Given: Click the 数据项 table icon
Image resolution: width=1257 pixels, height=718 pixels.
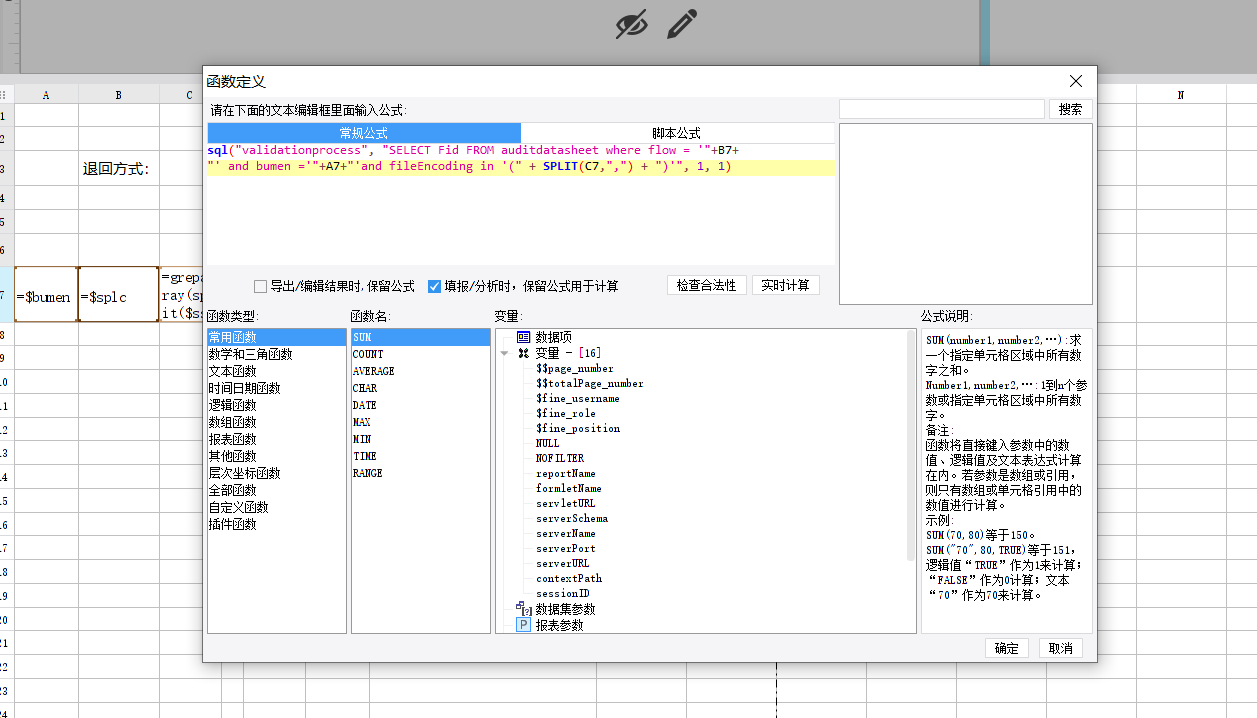Looking at the screenshot, I should (x=523, y=338).
